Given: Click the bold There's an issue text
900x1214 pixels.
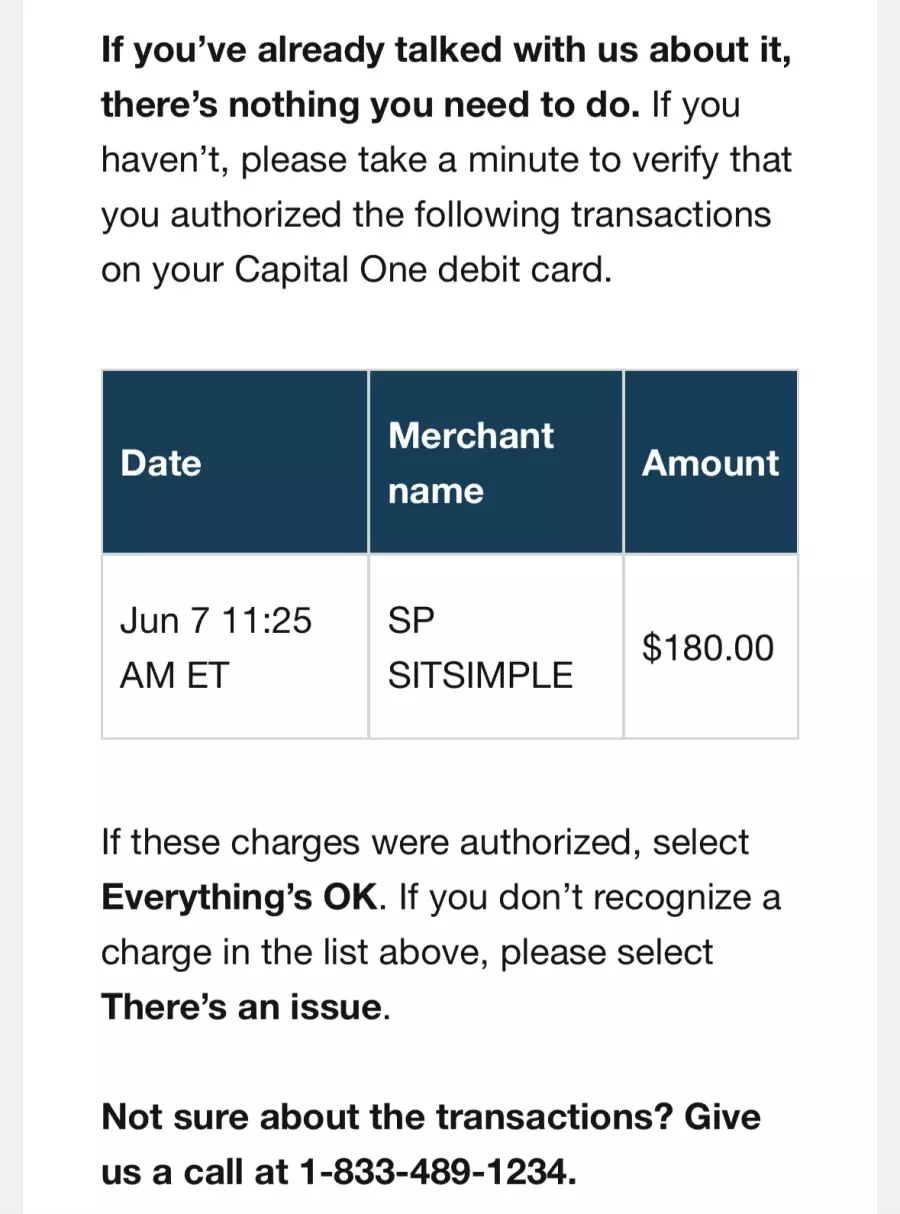Looking at the screenshot, I should pyautogui.click(x=241, y=1007).
